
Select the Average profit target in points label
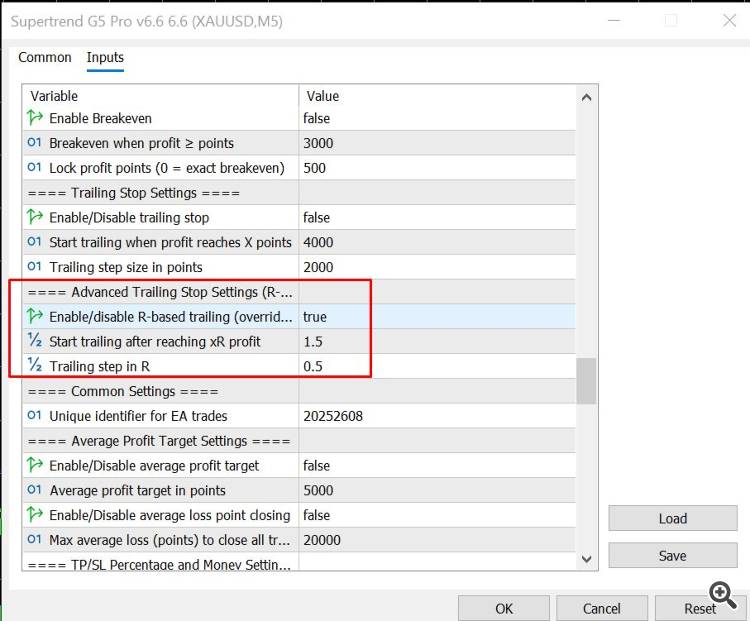pyautogui.click(x=138, y=490)
